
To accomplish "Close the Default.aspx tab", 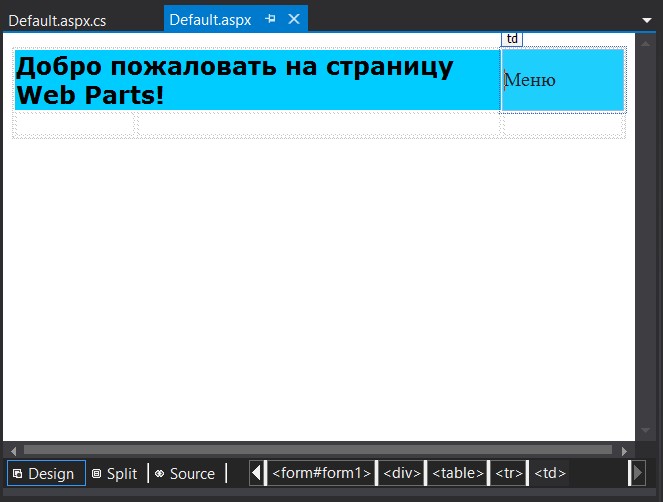I will 294,19.
